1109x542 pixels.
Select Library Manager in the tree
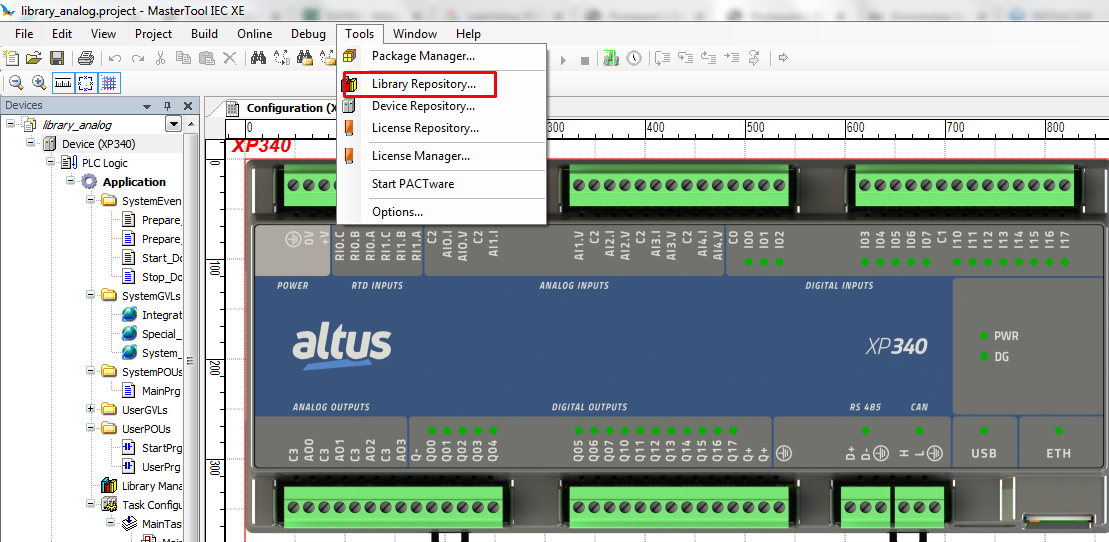(x=152, y=486)
